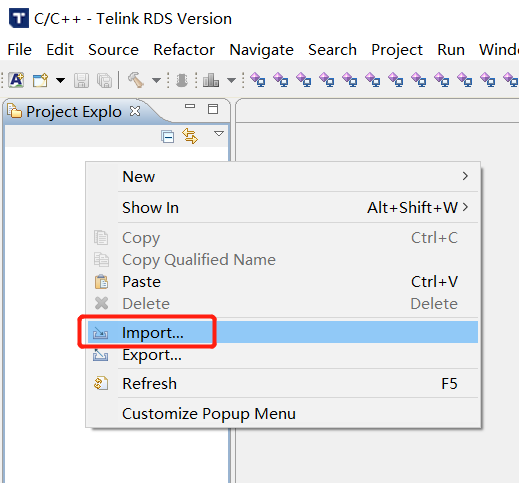Screen dimensions: 519x483
Task: Toggle Link with Editor in Project Explorer
Action: (x=190, y=136)
